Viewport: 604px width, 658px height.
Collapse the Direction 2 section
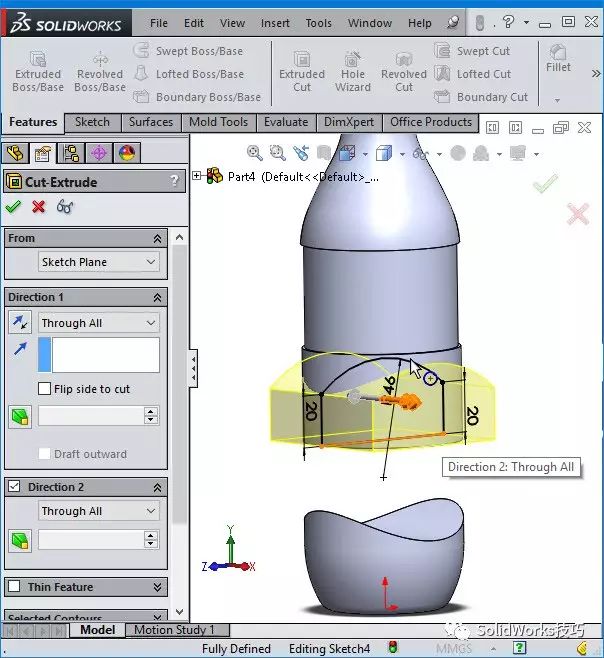(157, 487)
